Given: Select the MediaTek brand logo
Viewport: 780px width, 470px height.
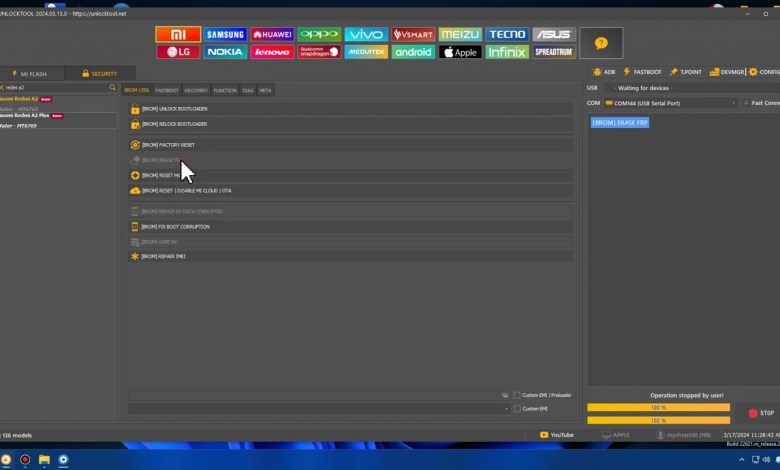Looking at the screenshot, I should click(x=366, y=52).
